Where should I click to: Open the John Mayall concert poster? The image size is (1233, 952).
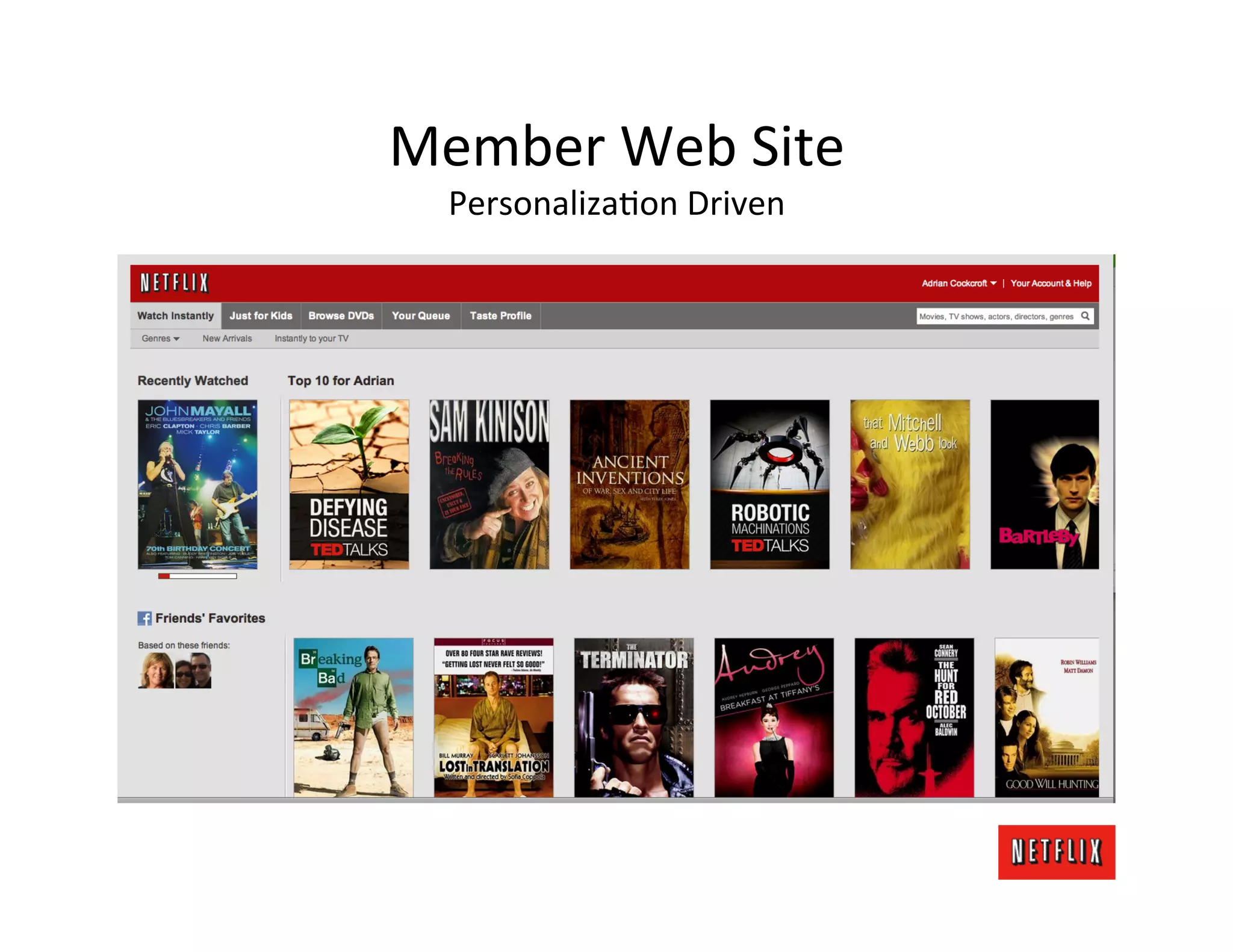pos(197,484)
